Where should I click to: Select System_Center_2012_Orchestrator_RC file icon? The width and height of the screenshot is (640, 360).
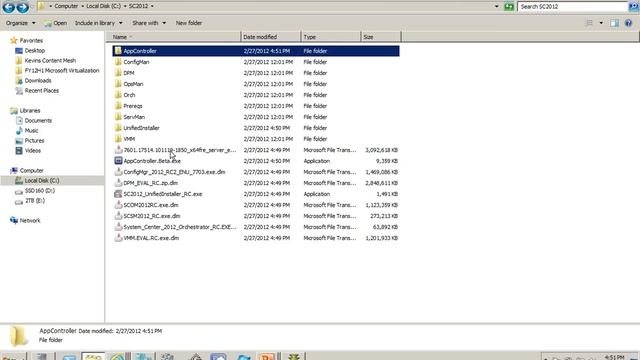(118, 227)
